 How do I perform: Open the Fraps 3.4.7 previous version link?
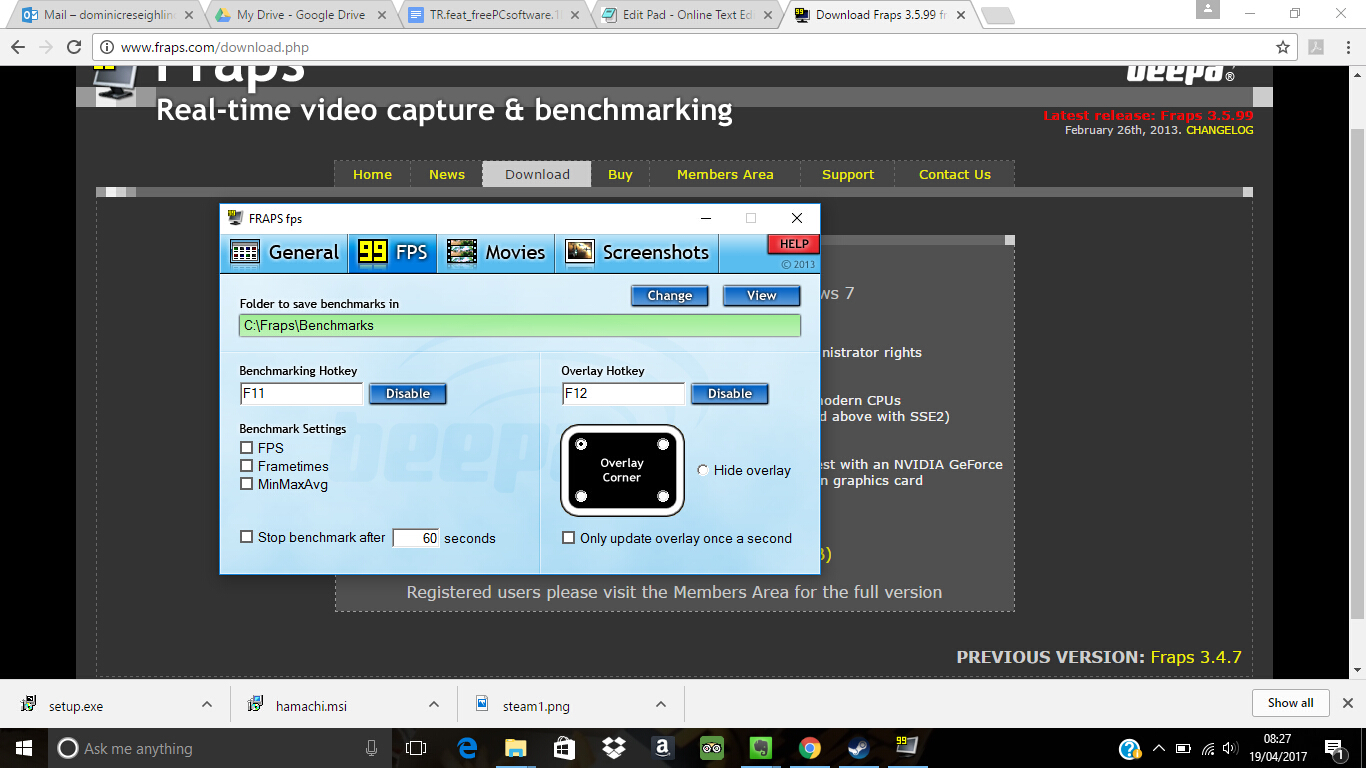[x=1196, y=657]
